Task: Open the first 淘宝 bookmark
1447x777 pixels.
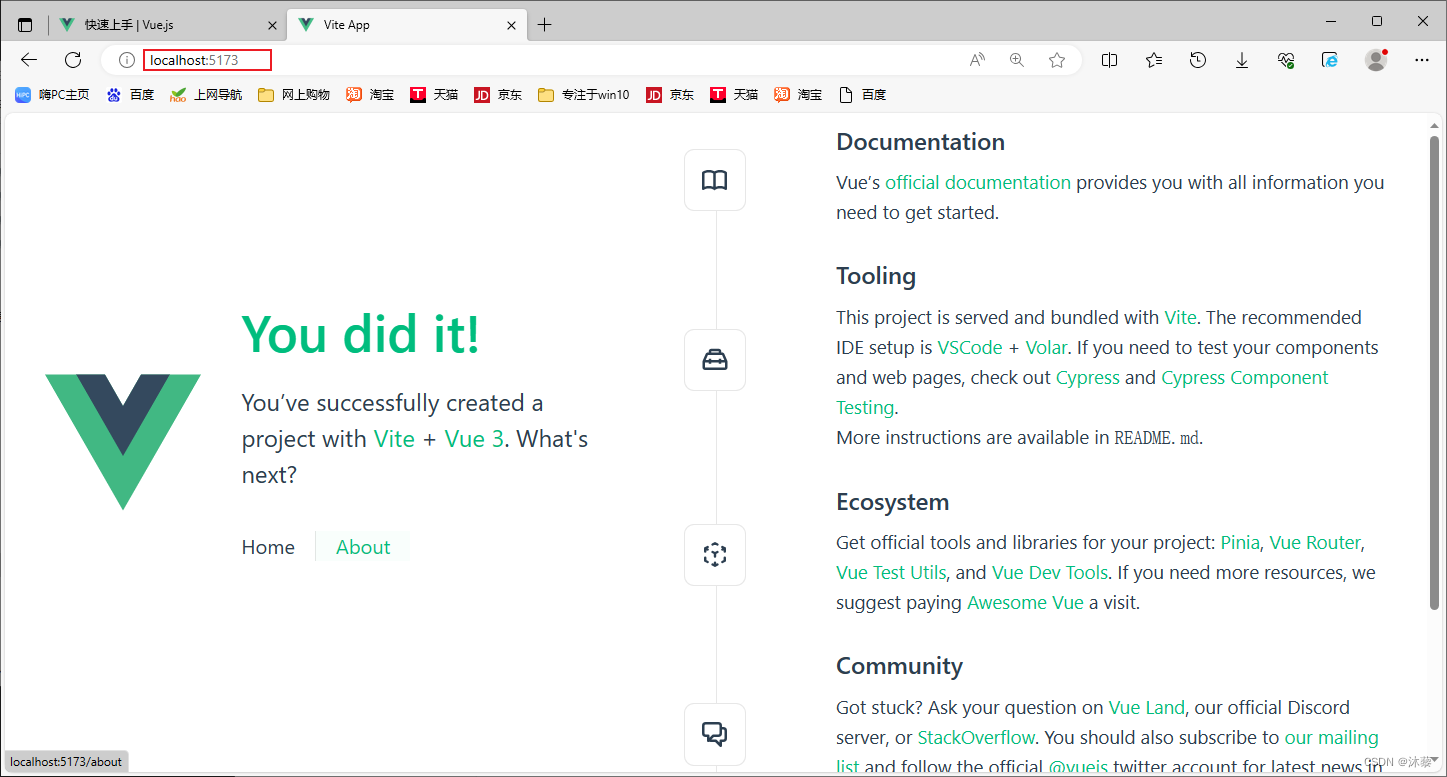Action: [370, 95]
